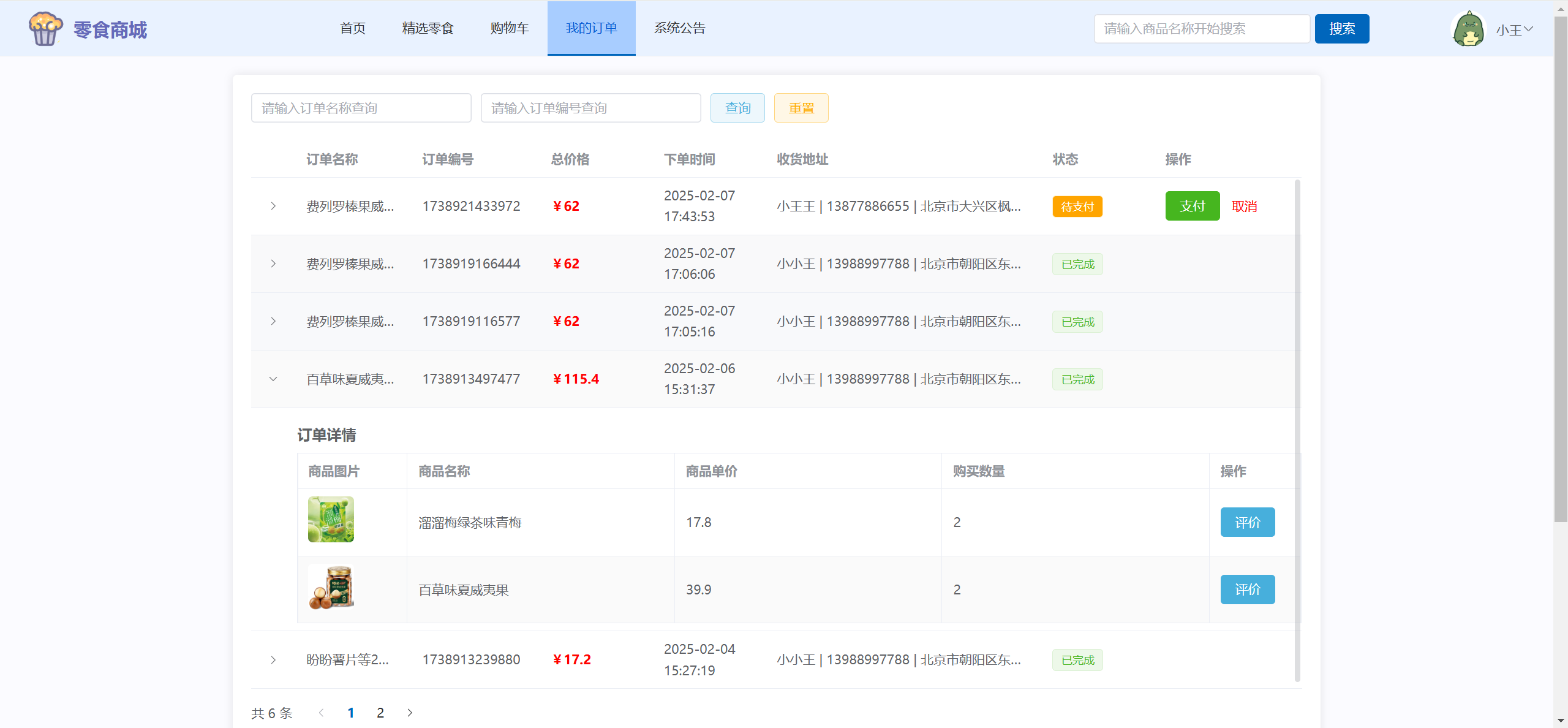Click the cupcake logo of 零食商城
The height and width of the screenshot is (728, 1568).
point(45,29)
